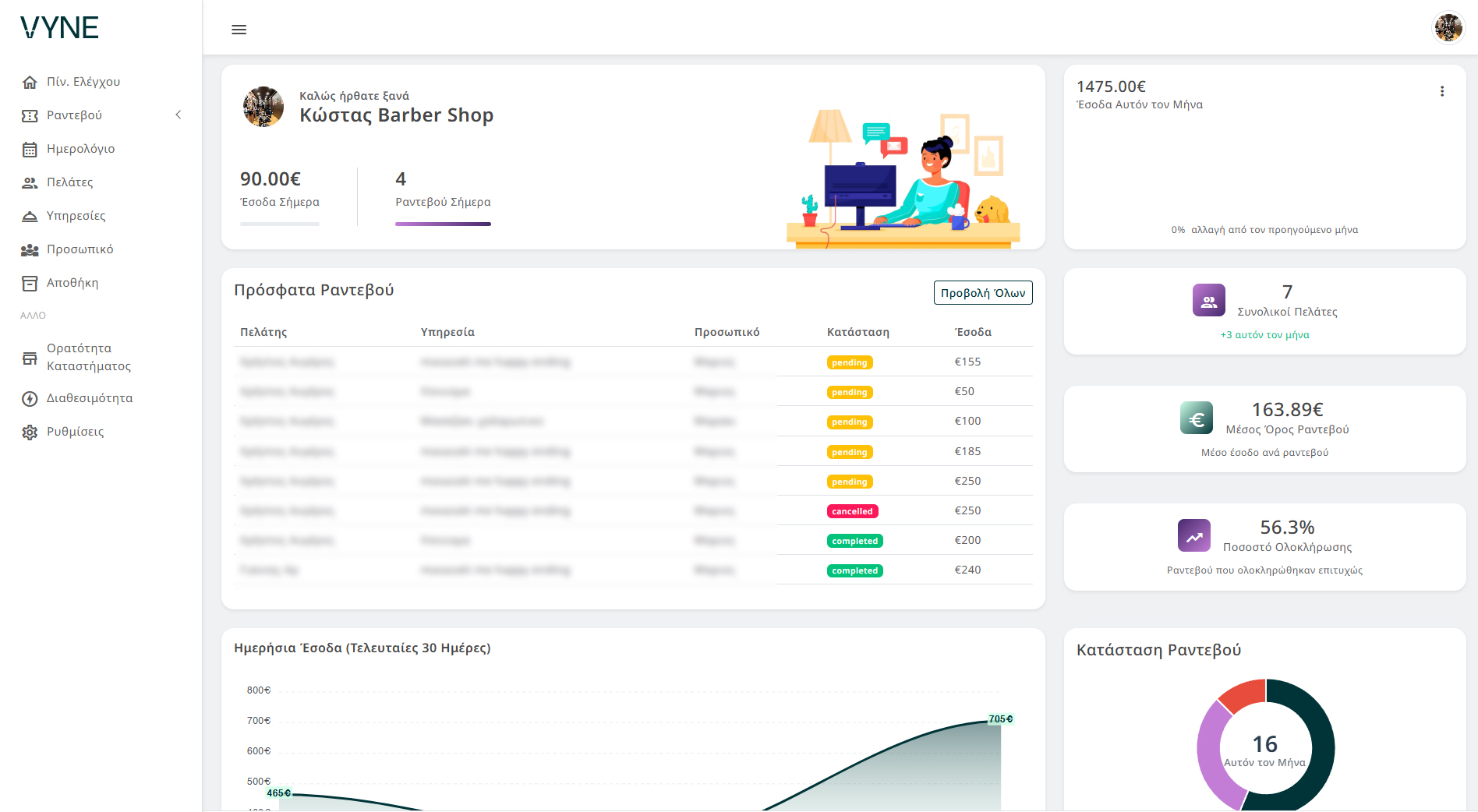Click the Προβολή Όλων button
Viewport: 1478px width, 812px height.
(x=982, y=293)
